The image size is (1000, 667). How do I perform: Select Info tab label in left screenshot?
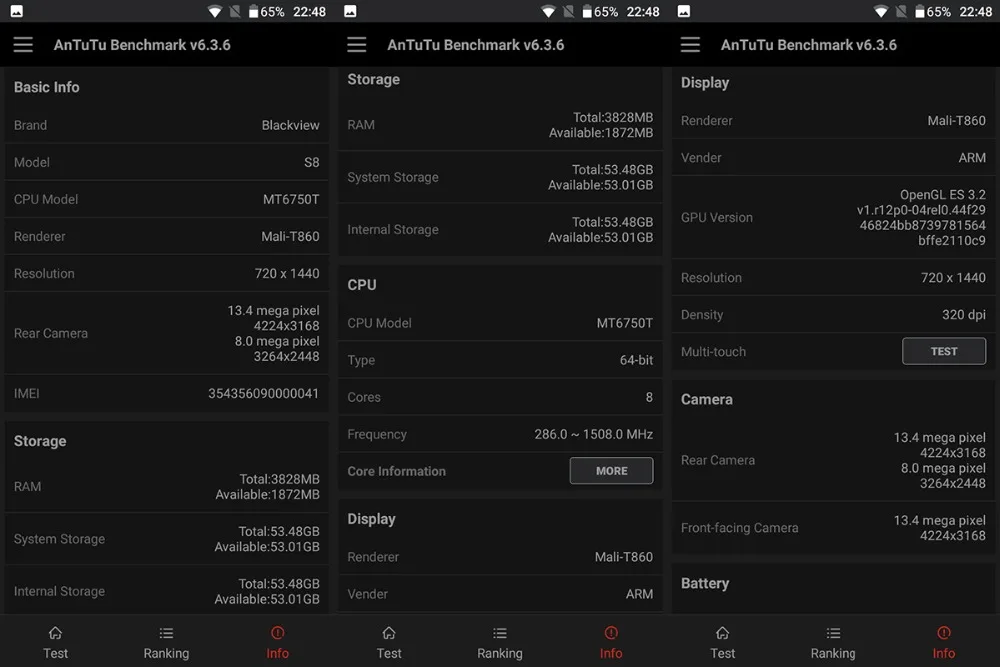(277, 653)
